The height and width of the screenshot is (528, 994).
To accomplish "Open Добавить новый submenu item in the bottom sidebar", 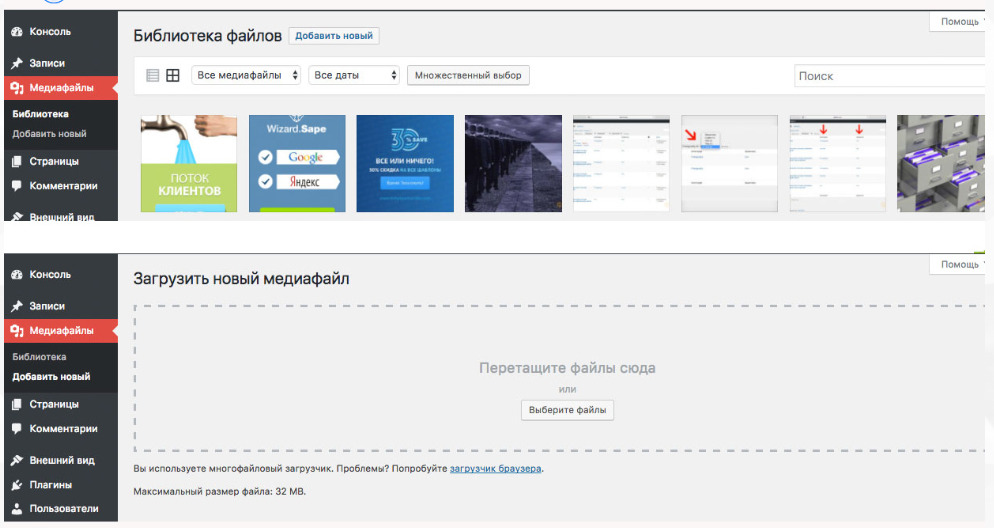I will point(51,377).
